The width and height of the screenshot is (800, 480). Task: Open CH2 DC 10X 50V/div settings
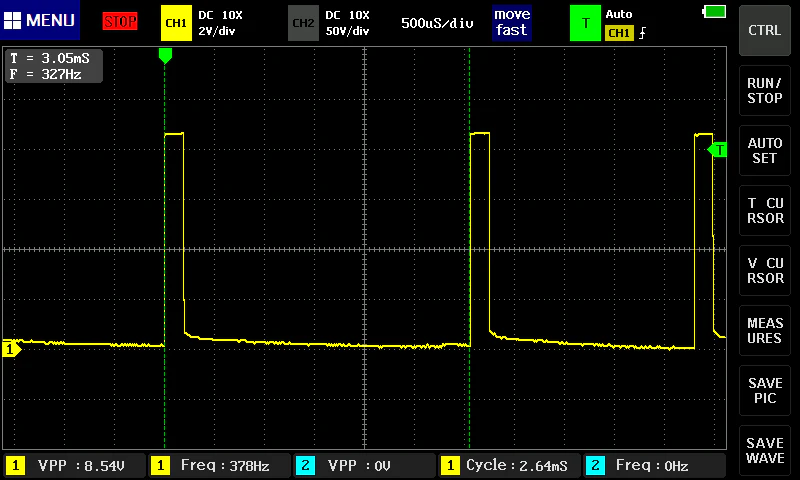347,23
